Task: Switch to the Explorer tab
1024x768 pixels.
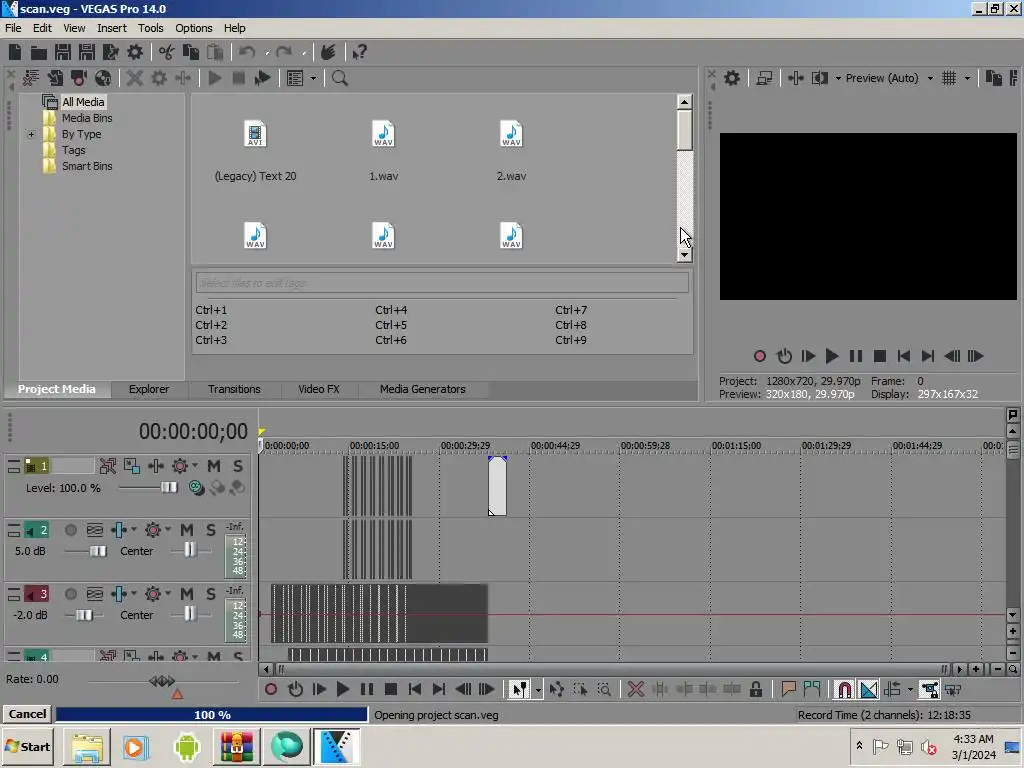Action: [149, 389]
